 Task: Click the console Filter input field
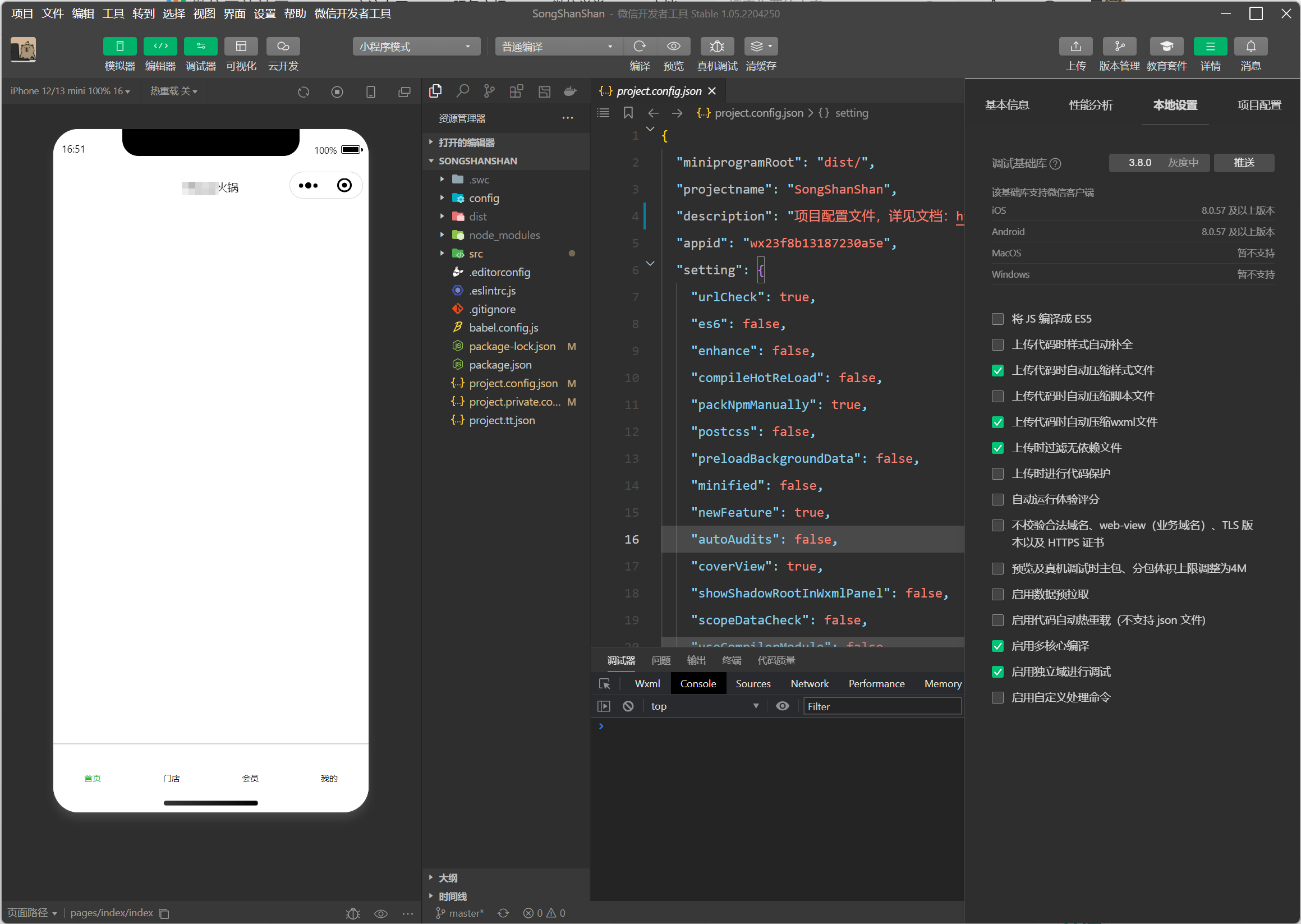click(x=881, y=706)
